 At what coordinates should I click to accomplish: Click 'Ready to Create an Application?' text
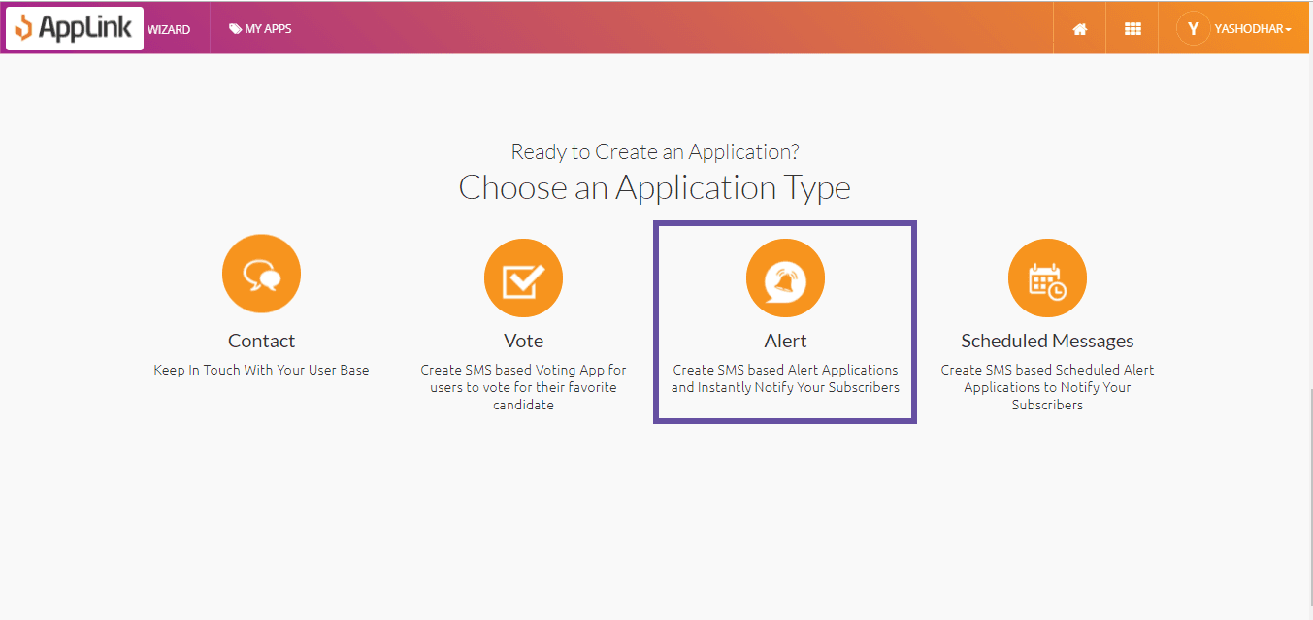click(655, 152)
